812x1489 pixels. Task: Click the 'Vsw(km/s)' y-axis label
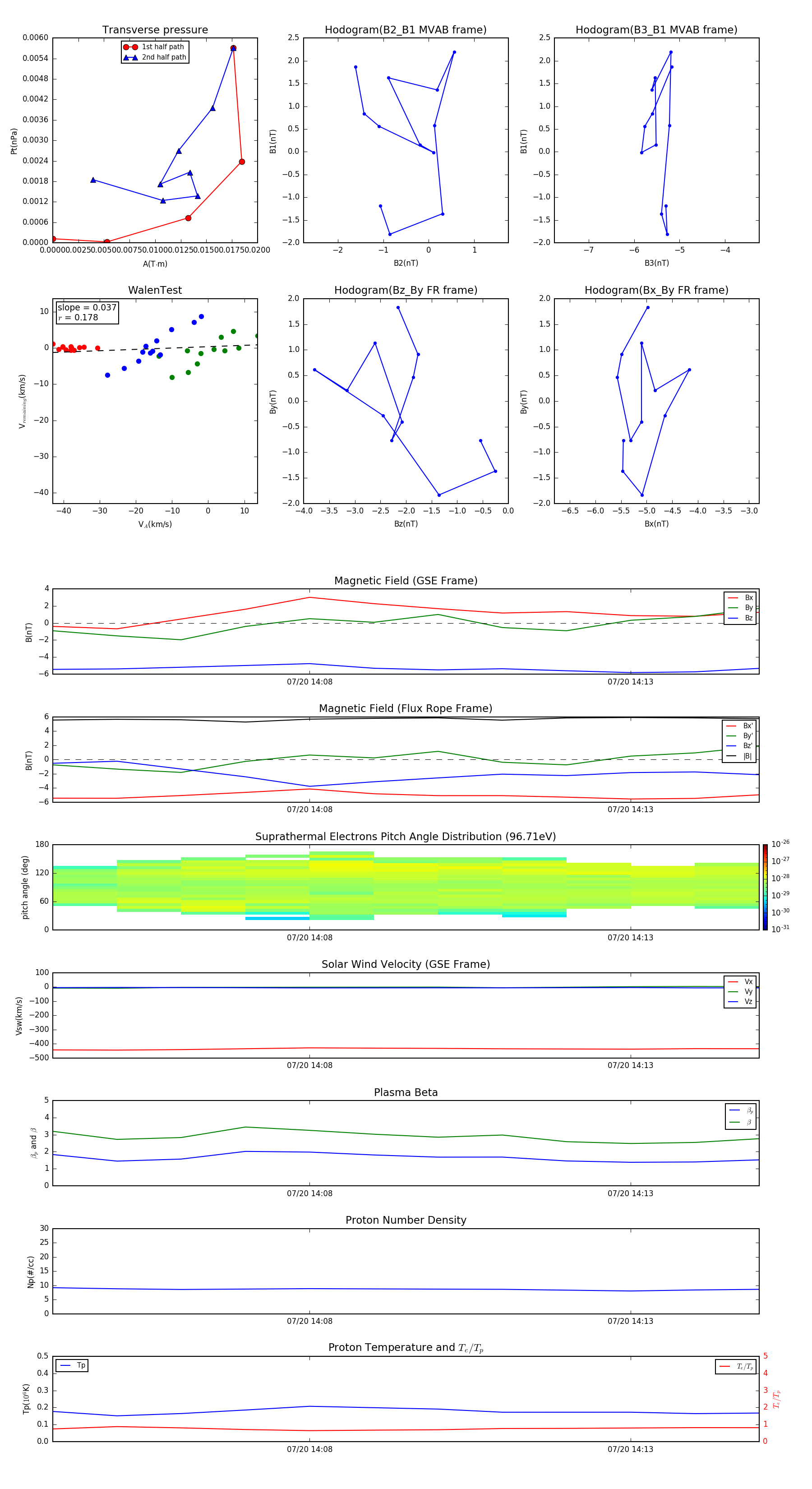19,1016
